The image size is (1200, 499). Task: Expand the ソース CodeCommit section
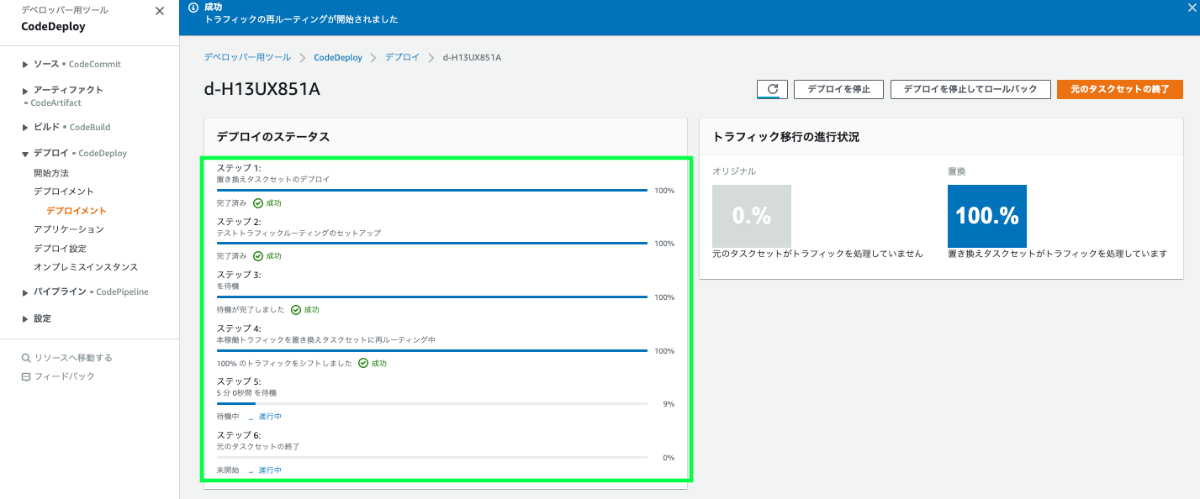[25, 64]
